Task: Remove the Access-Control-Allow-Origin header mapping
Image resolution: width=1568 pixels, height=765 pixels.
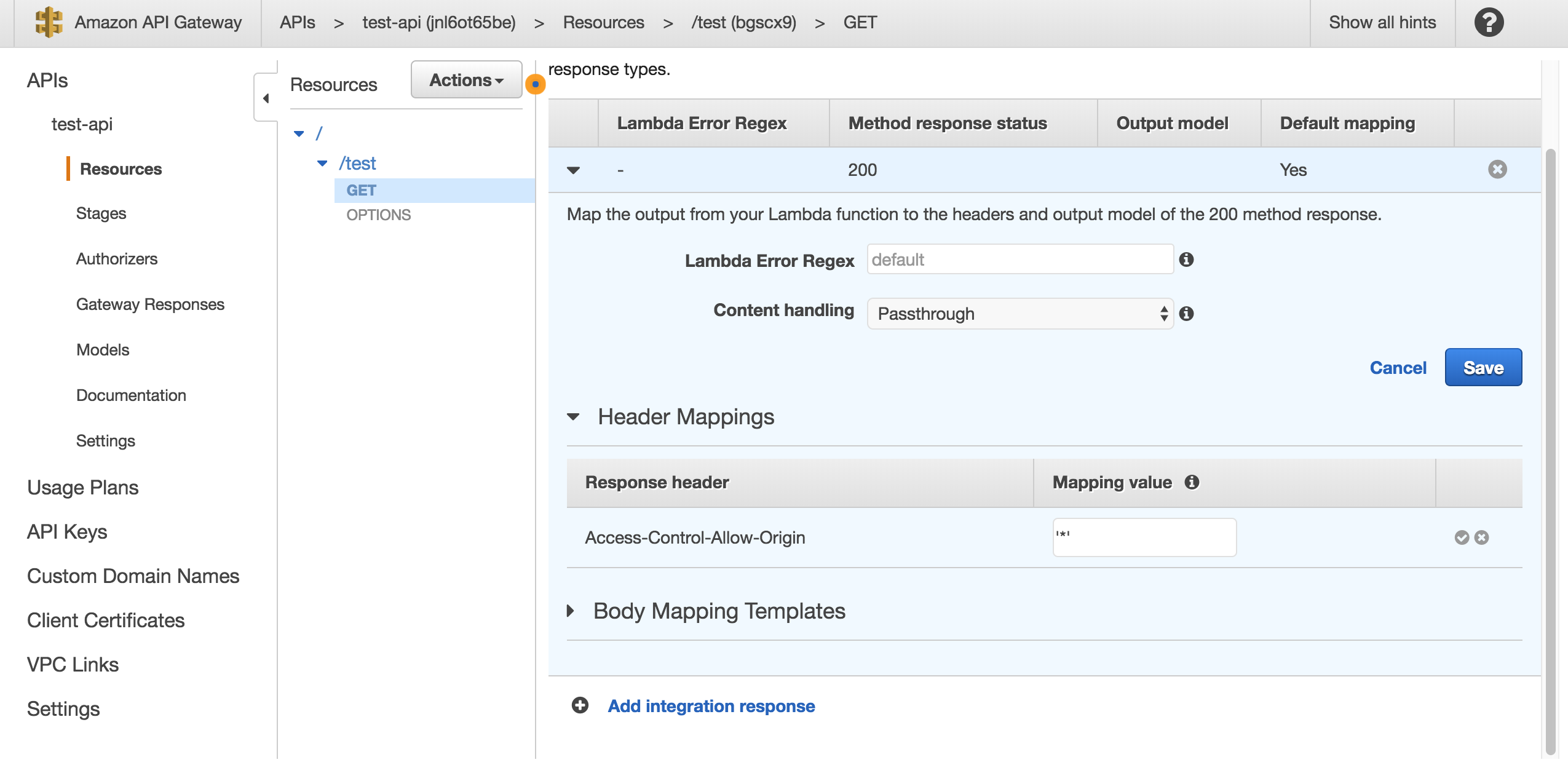Action: (1482, 537)
